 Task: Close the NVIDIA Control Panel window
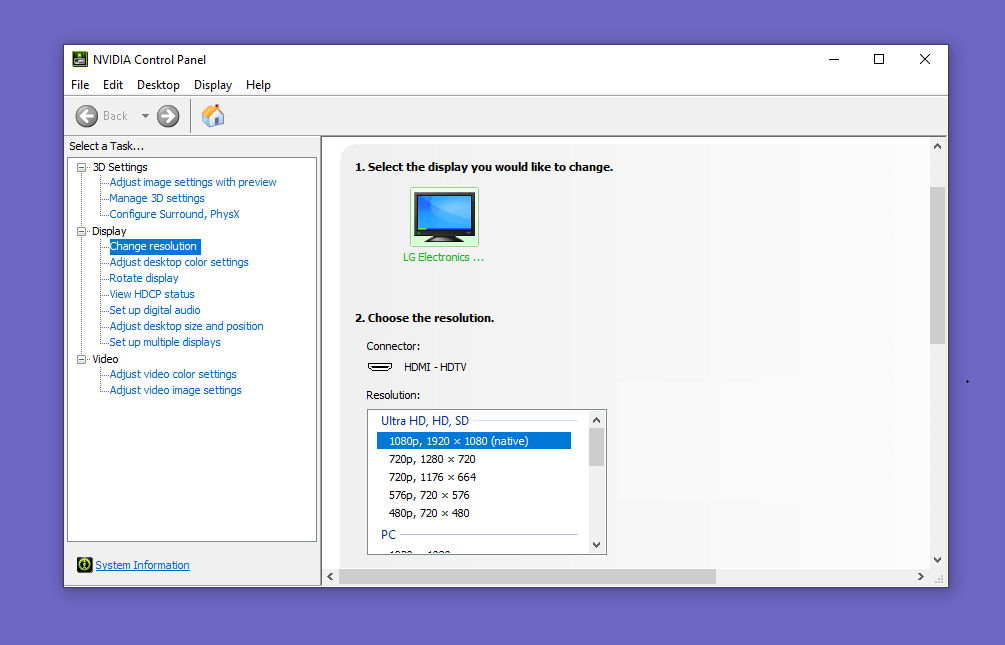pos(924,59)
